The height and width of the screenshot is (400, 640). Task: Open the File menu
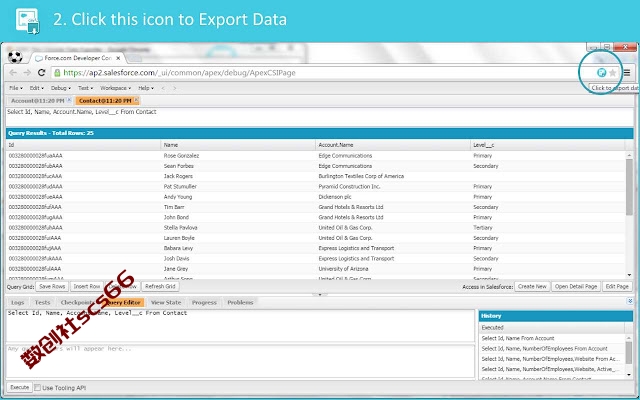tap(16, 88)
